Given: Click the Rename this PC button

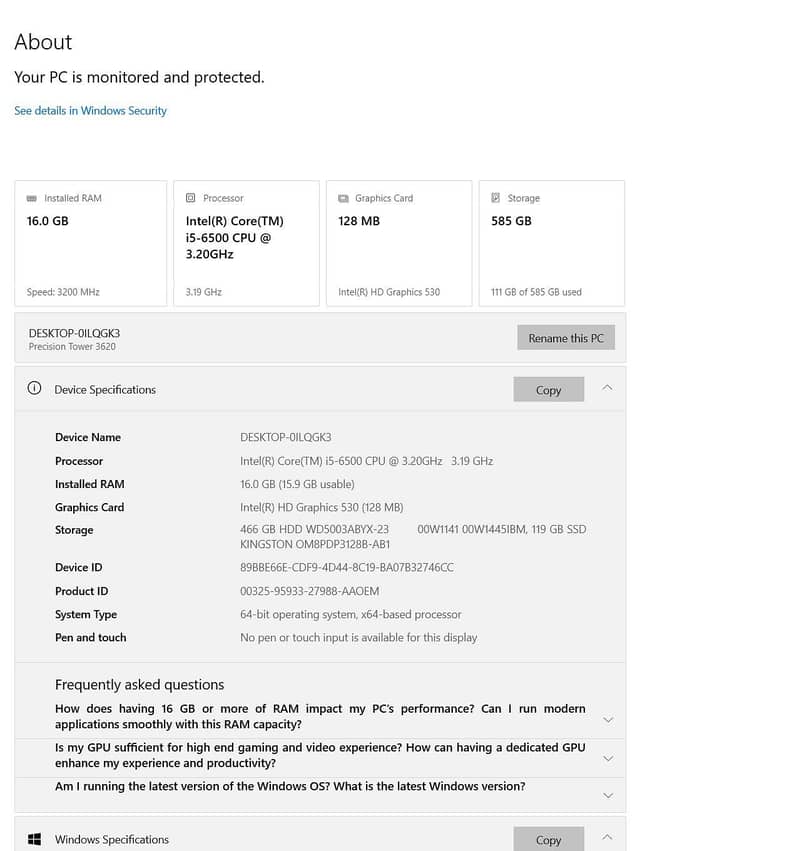Looking at the screenshot, I should (566, 338).
